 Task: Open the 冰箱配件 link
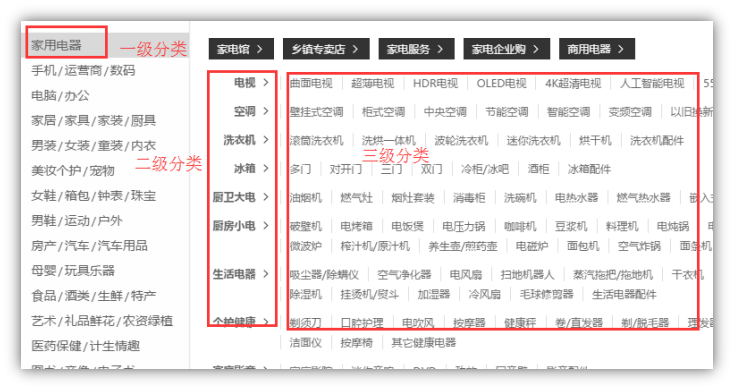point(589,169)
